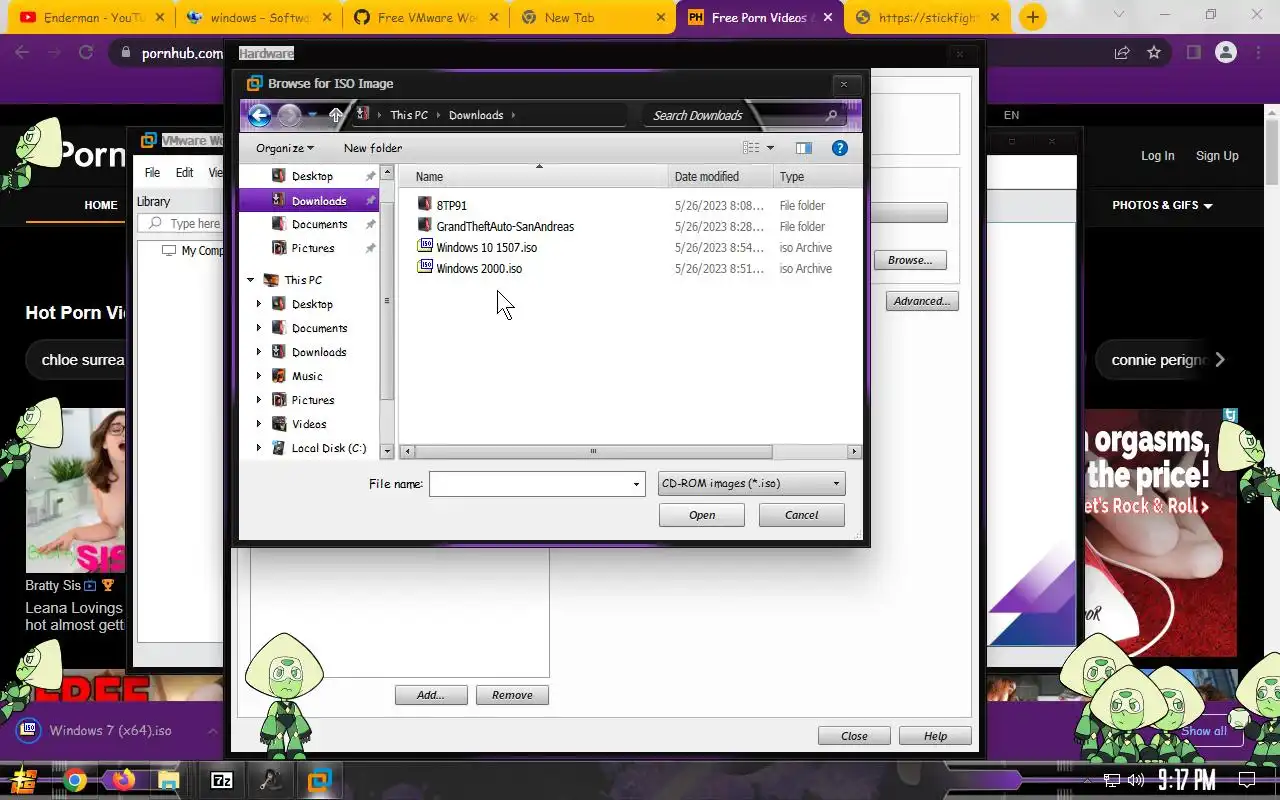Click Advanced... in the Hardware dialog
This screenshot has width=1280, height=800.
pos(922,301)
